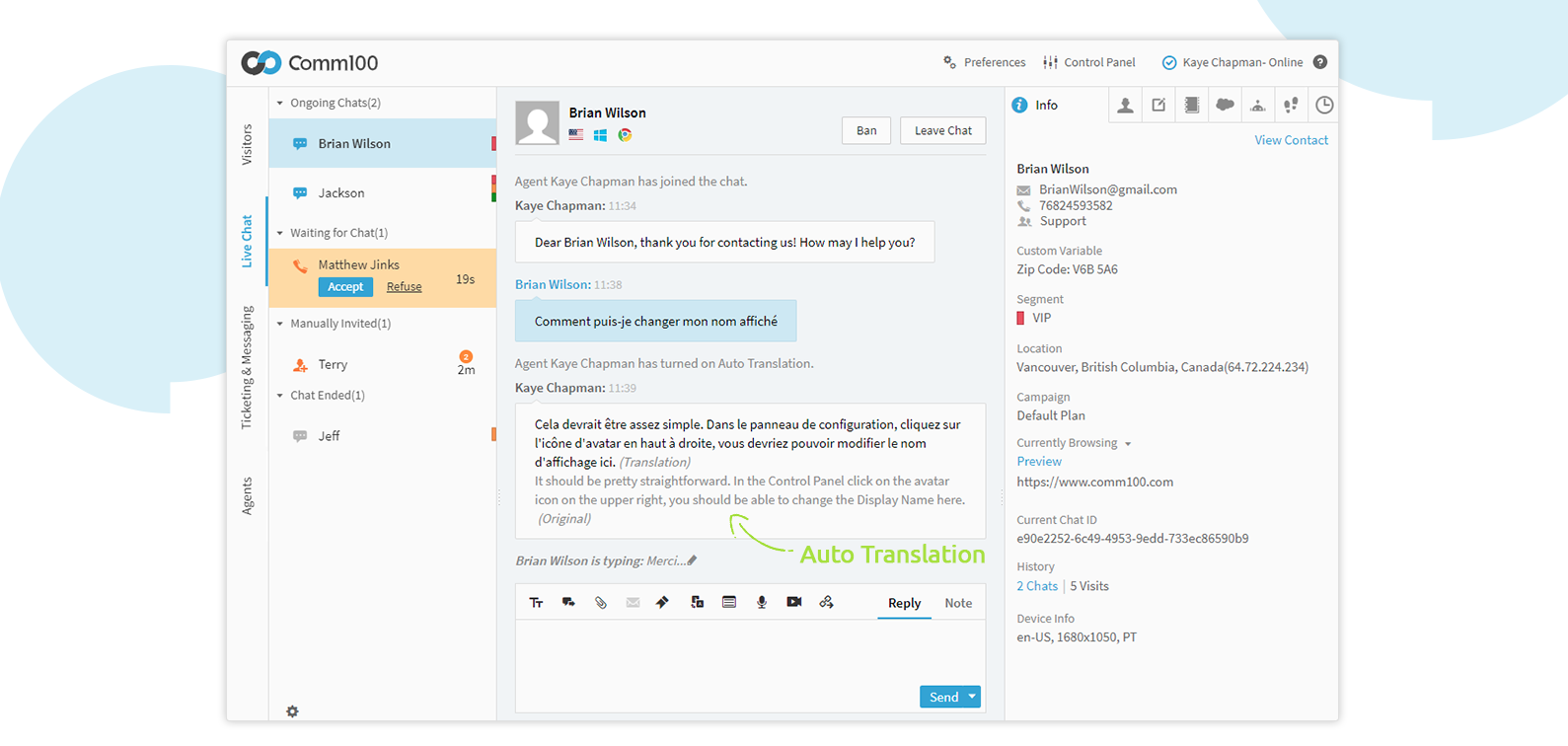Image resolution: width=1568 pixels, height=746 pixels.
Task: Collapse the Waiting for Chat section
Action: tap(280, 233)
